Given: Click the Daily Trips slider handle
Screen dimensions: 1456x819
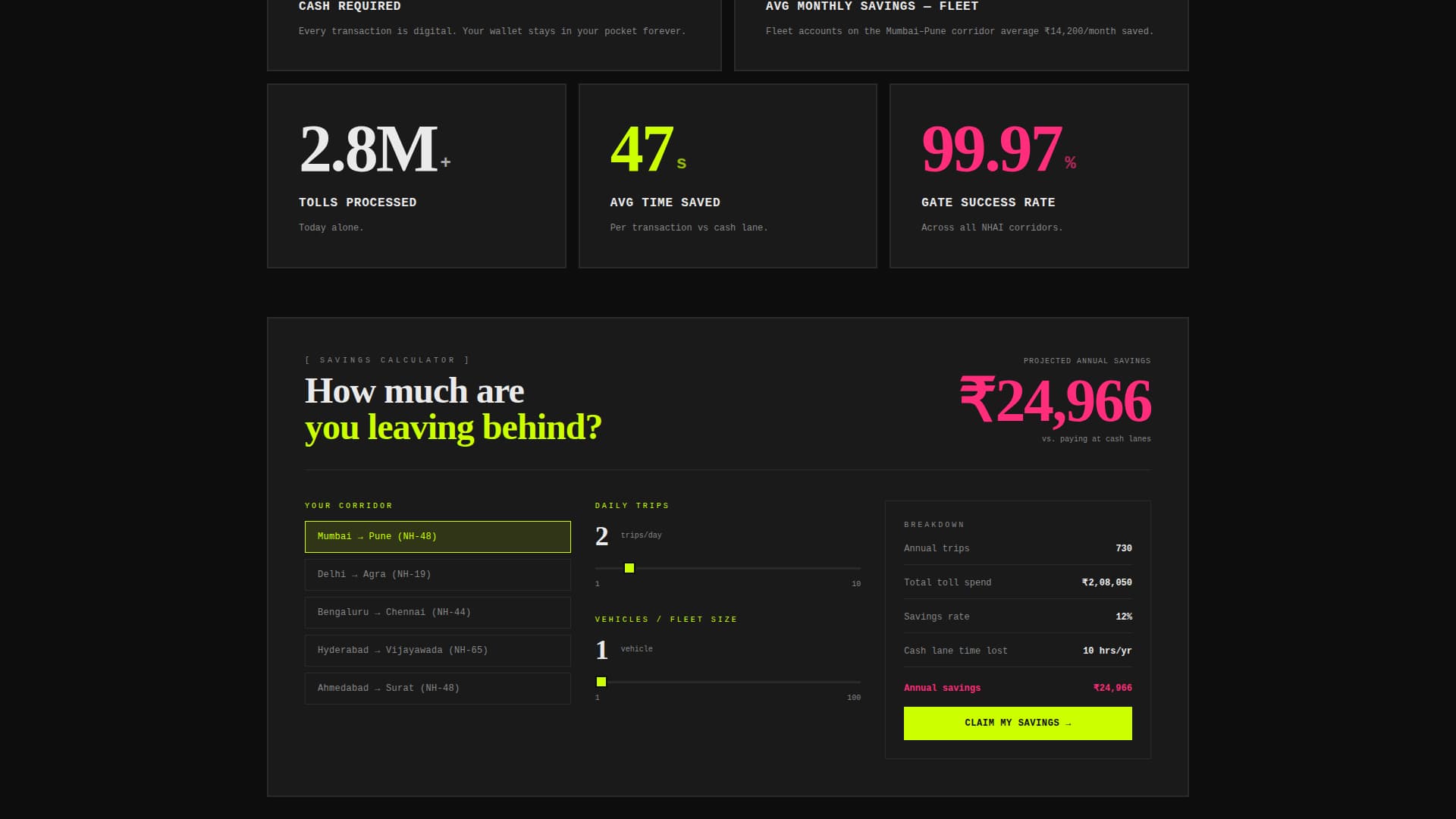Looking at the screenshot, I should [629, 566].
